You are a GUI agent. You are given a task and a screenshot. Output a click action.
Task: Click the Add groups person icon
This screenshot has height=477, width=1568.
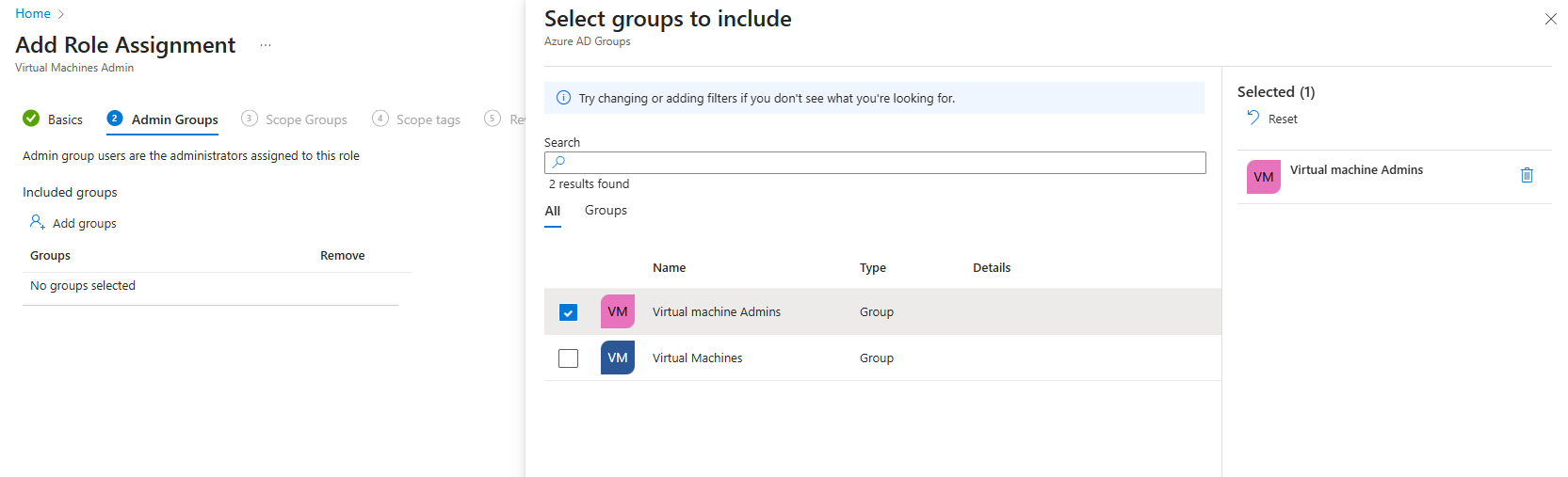pos(38,222)
